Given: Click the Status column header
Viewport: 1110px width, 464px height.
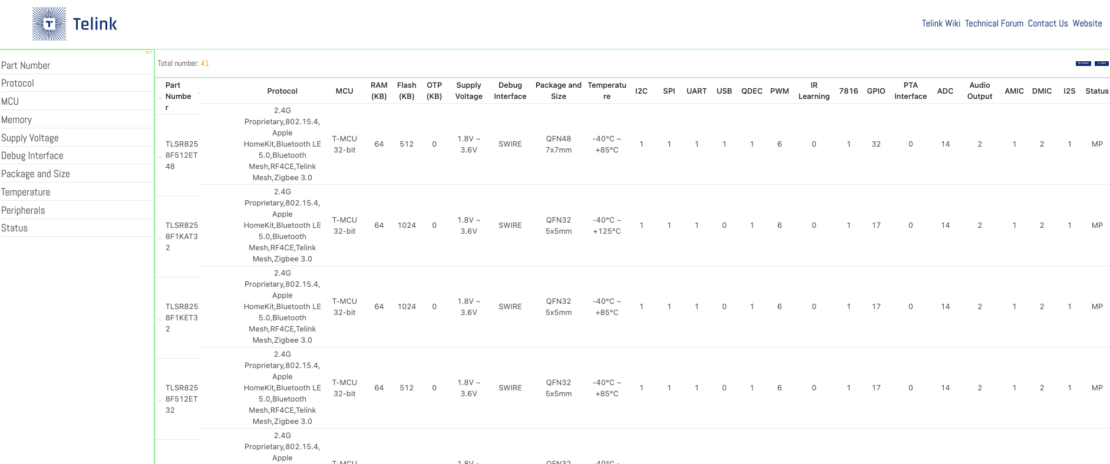Looking at the screenshot, I should click(x=1097, y=91).
